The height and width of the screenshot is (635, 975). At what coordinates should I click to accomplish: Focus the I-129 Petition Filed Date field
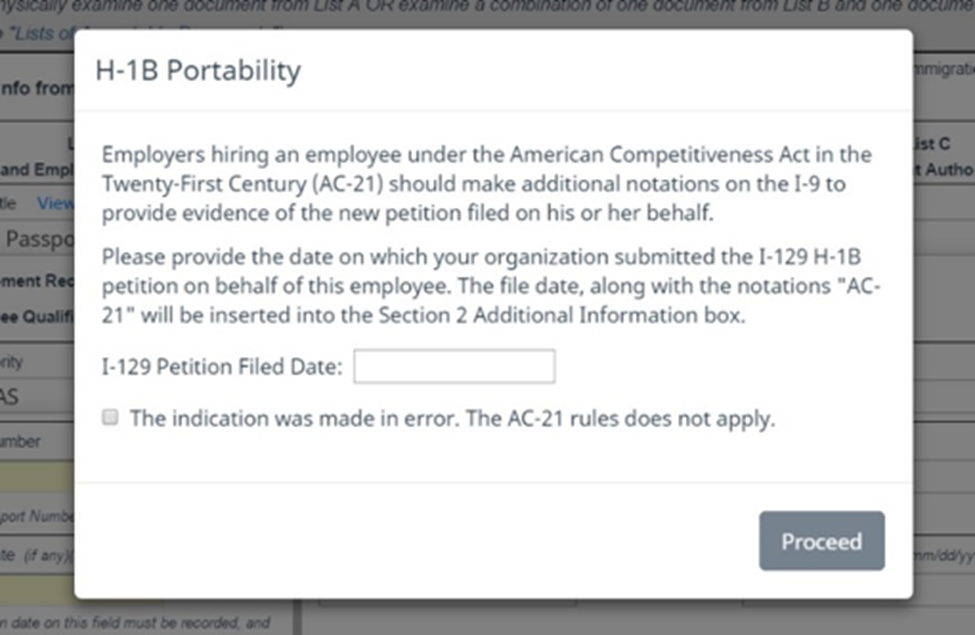pyautogui.click(x=454, y=366)
